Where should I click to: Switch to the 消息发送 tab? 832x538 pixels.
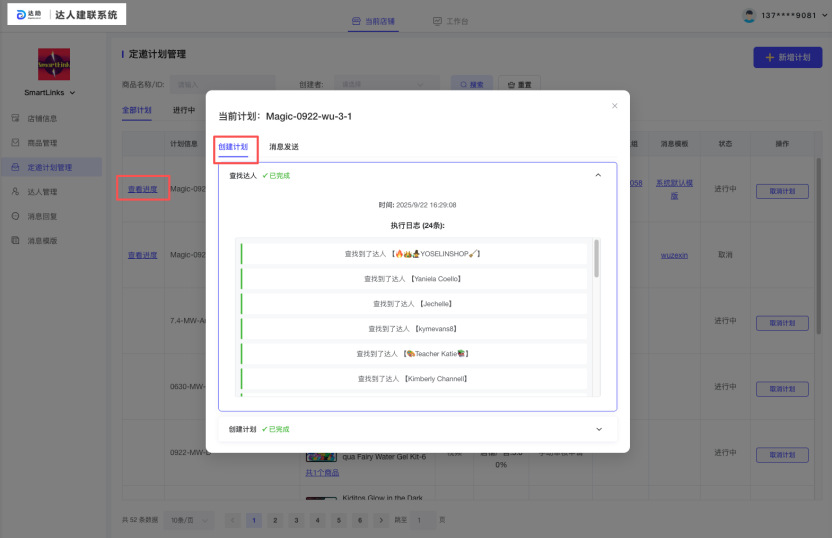point(283,147)
